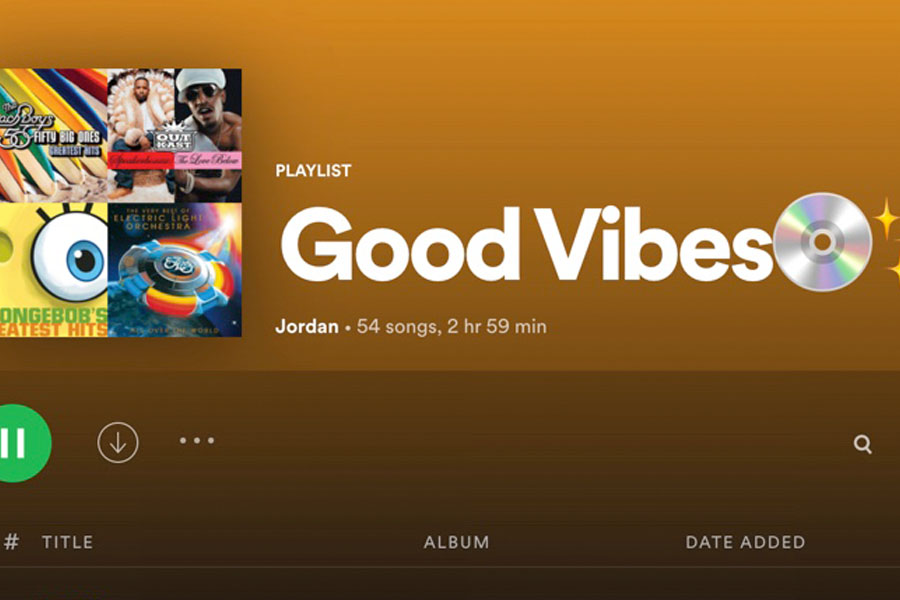Open the three-dot more options menu
This screenshot has width=900, height=600.
click(197, 440)
